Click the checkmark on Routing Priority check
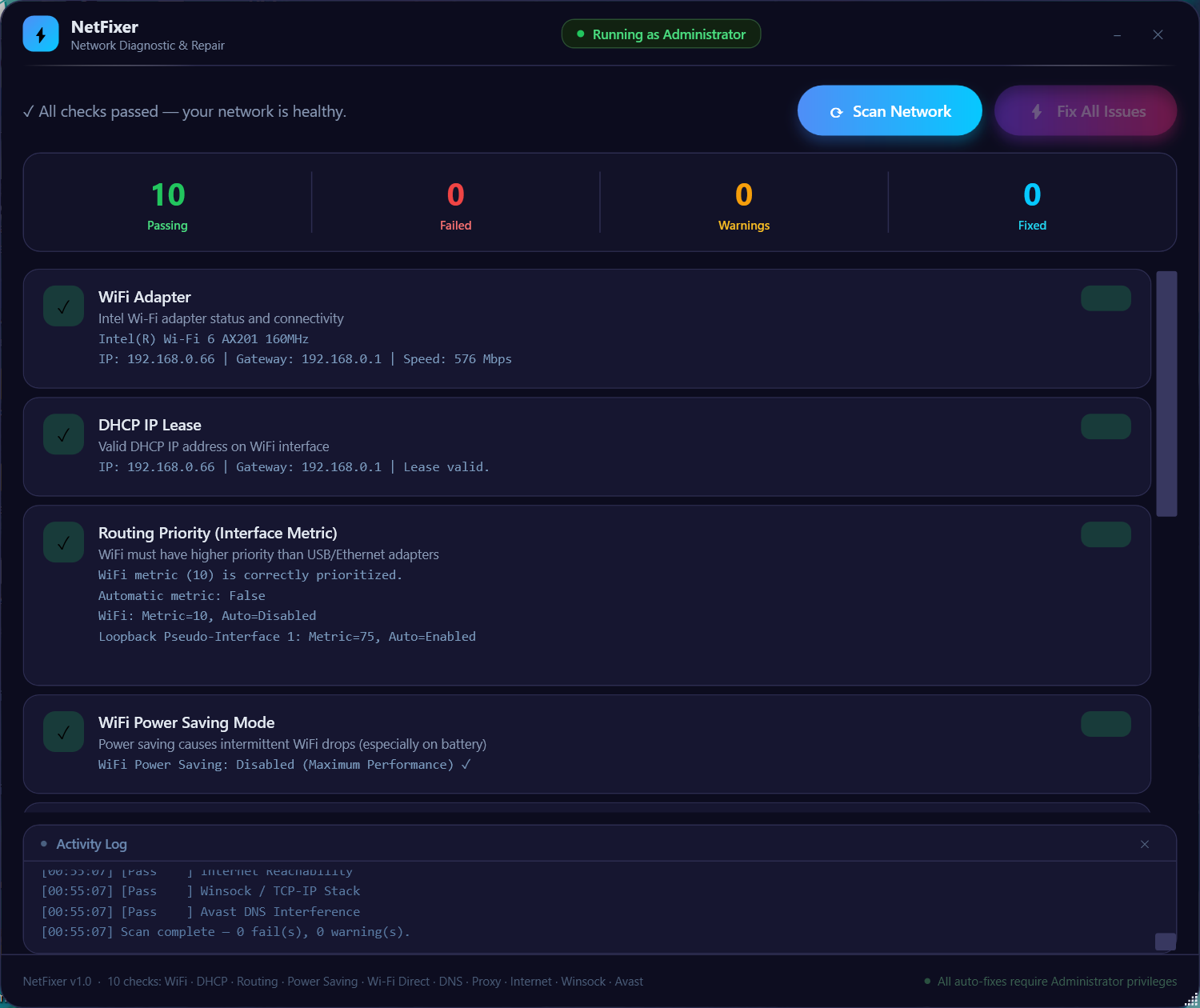The height and width of the screenshot is (1008, 1200). click(63, 542)
